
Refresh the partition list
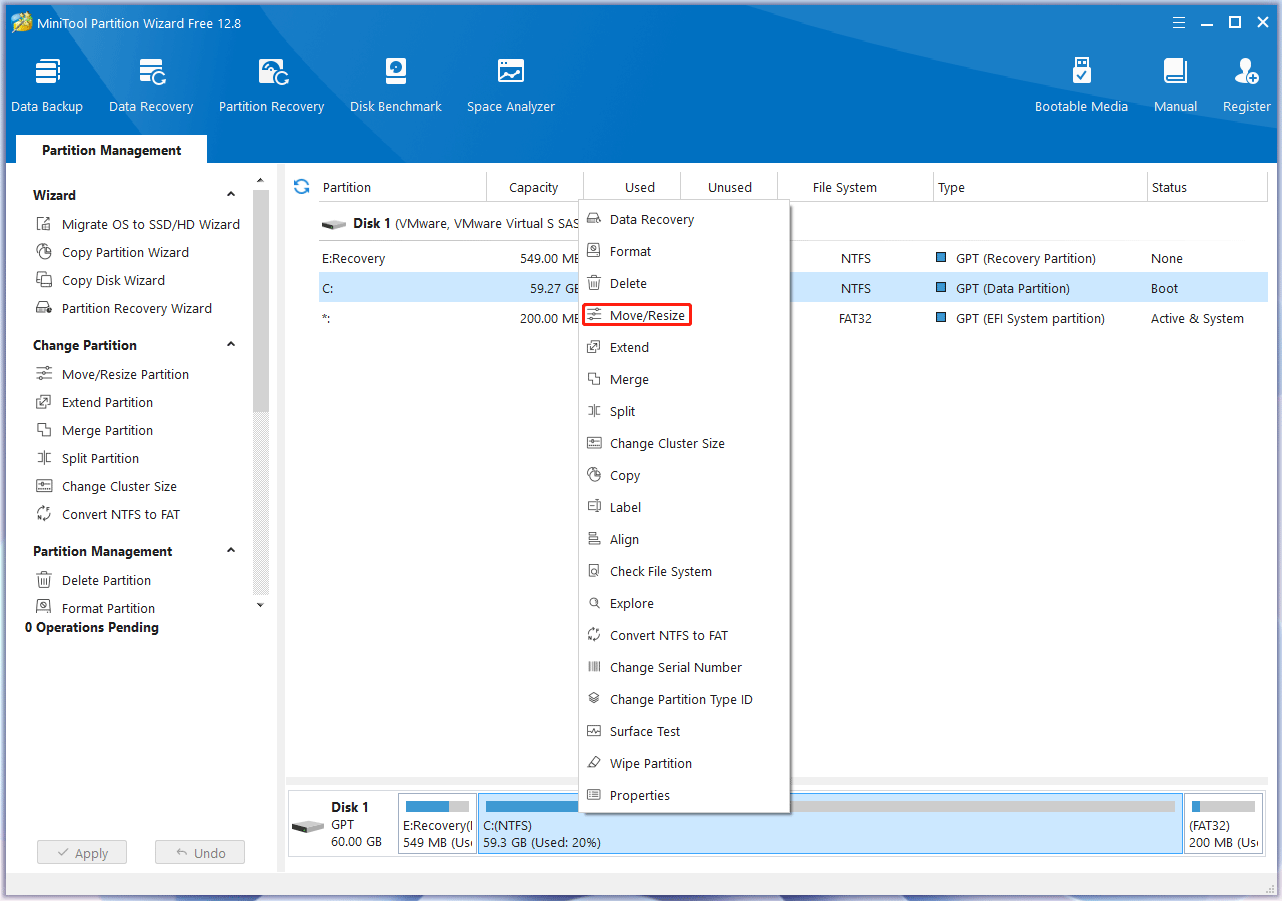301,187
